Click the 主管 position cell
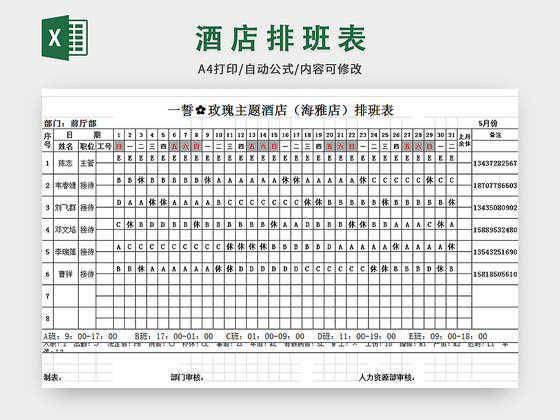560x420 pixels. click(87, 163)
